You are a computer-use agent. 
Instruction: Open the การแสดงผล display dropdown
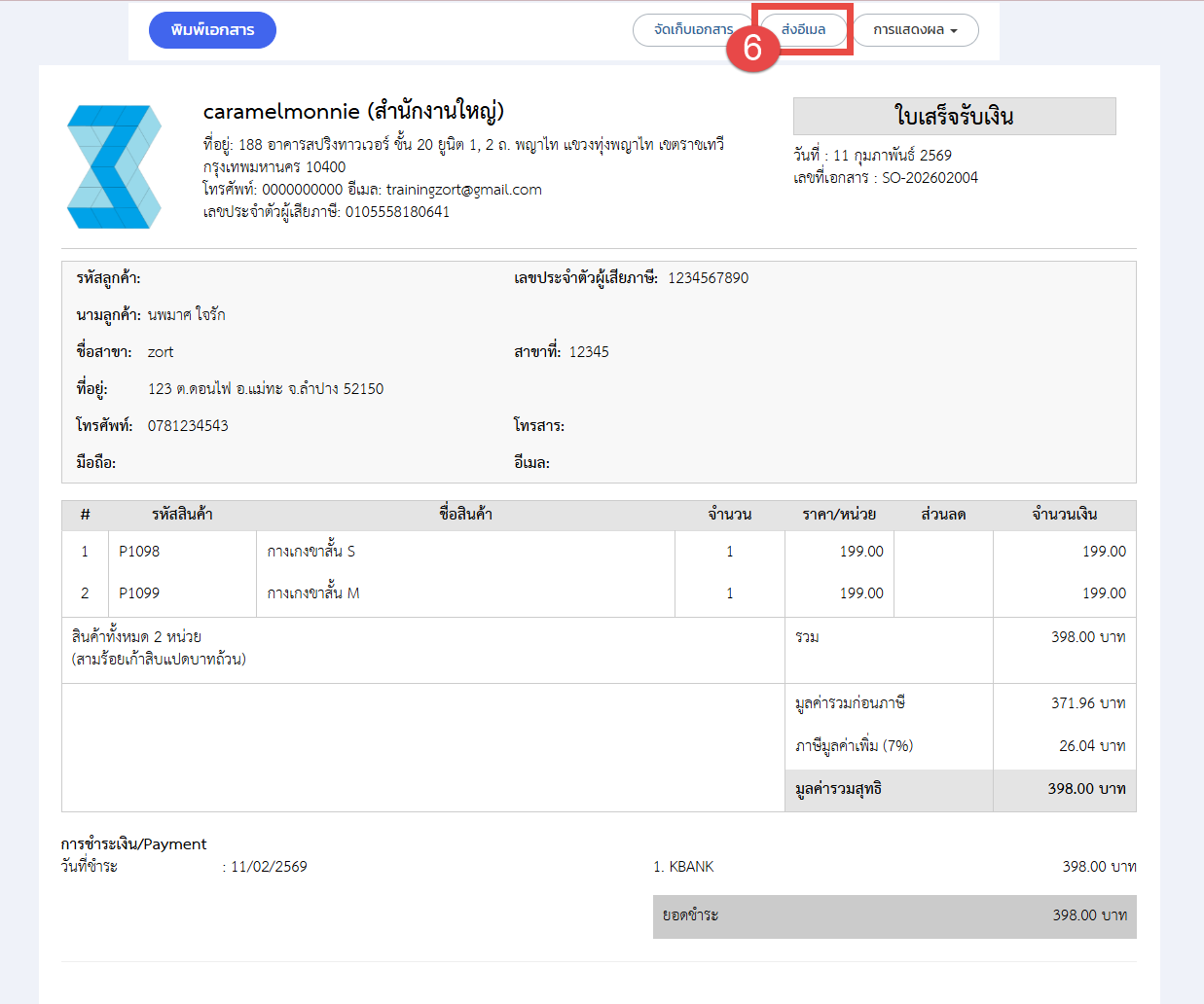point(915,30)
